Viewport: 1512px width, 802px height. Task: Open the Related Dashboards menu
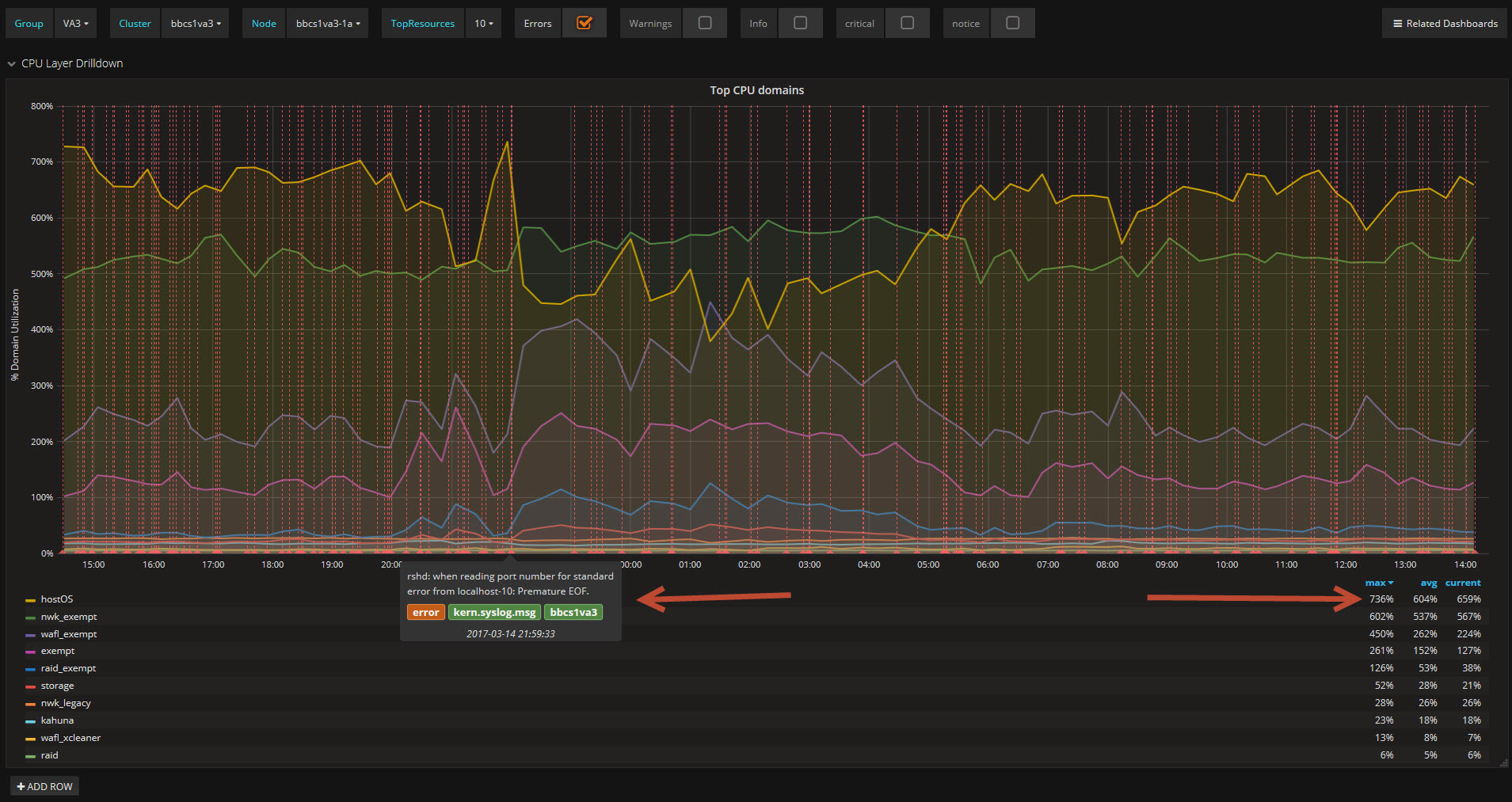(1445, 24)
